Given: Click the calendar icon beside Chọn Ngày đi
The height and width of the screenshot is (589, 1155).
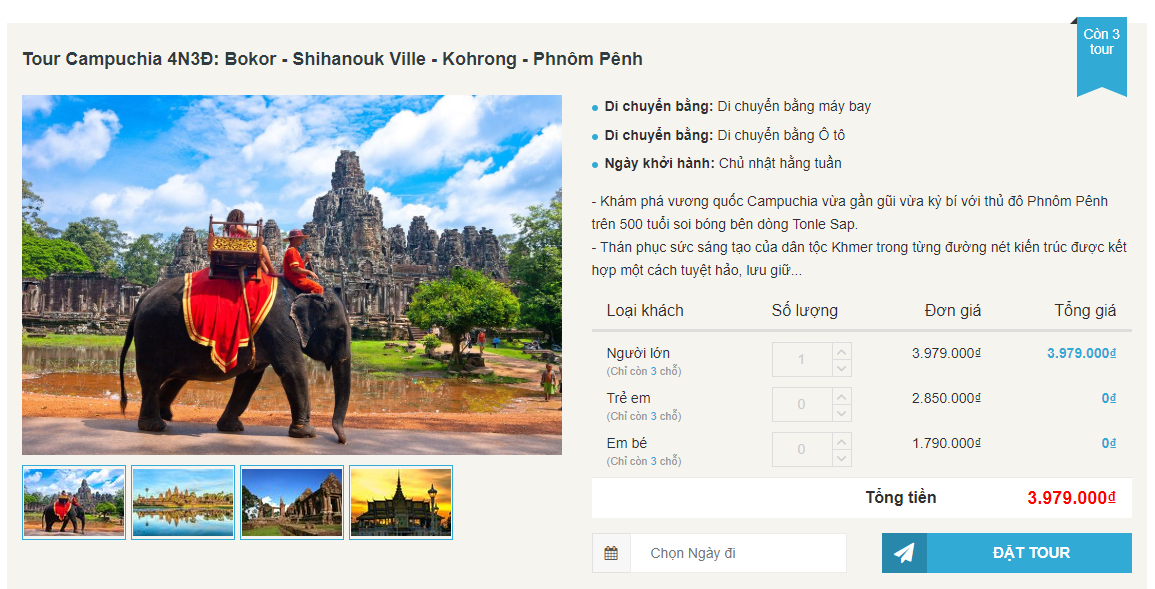Looking at the screenshot, I should click(x=611, y=553).
